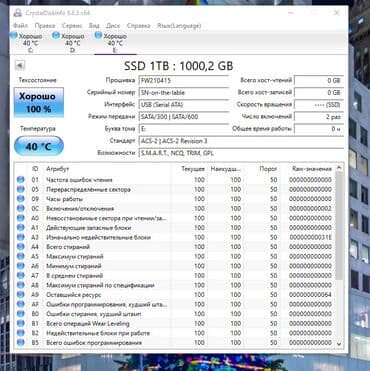Click the scrollbar up arrow in attribute list

tap(339, 168)
